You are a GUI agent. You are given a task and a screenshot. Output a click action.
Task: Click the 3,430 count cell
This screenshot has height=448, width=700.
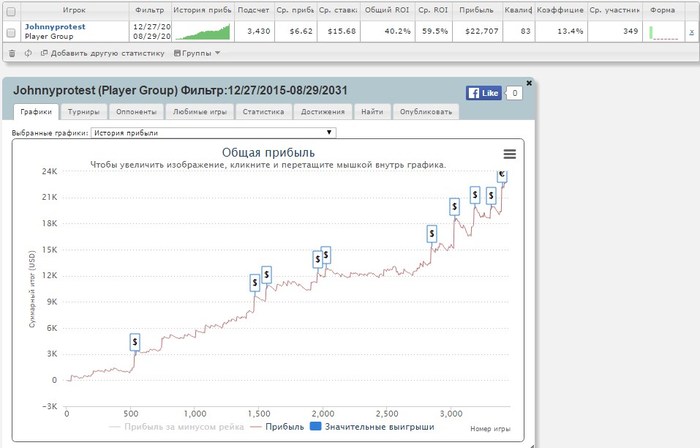click(254, 31)
